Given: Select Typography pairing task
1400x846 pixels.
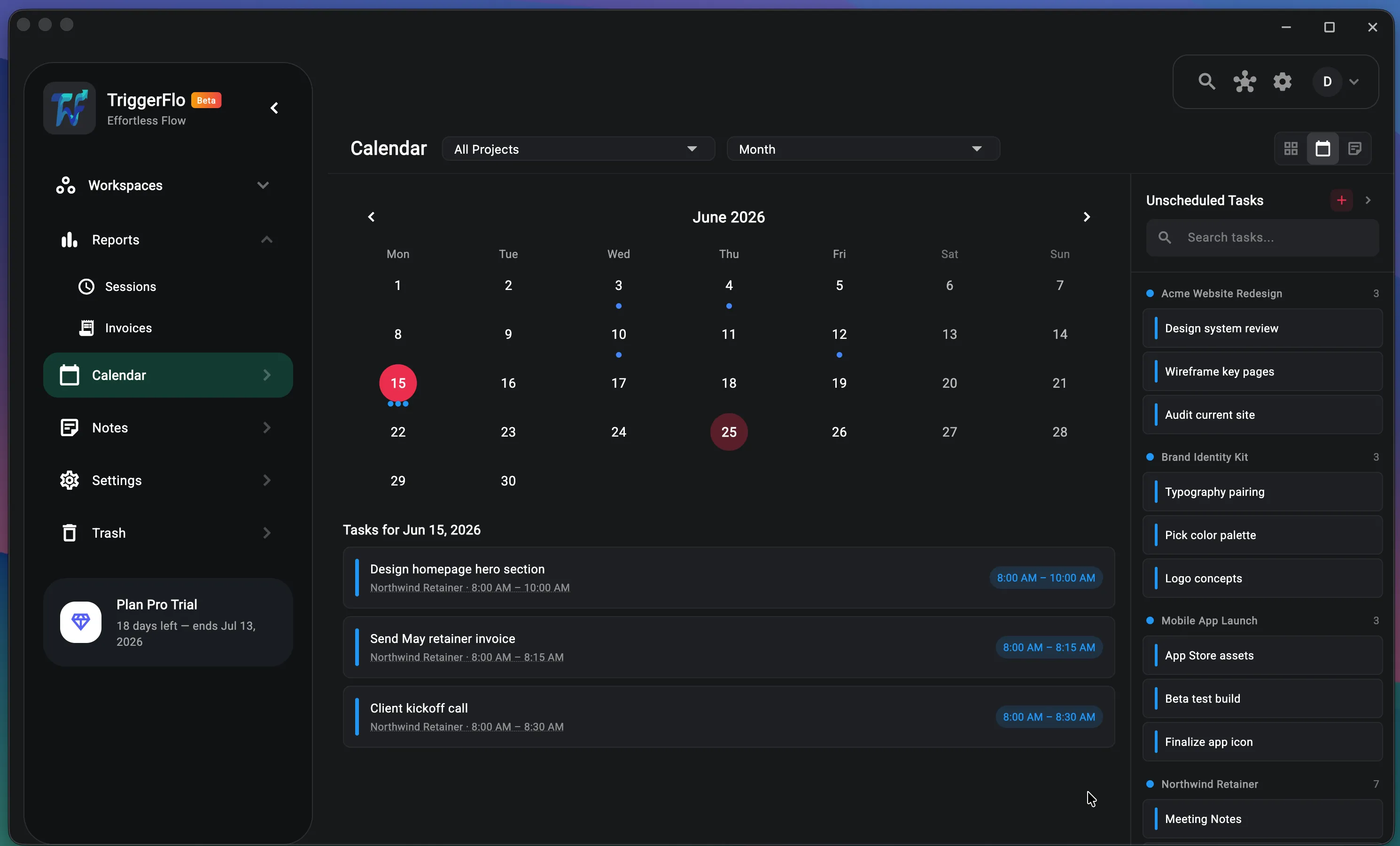Looking at the screenshot, I should point(1262,492).
